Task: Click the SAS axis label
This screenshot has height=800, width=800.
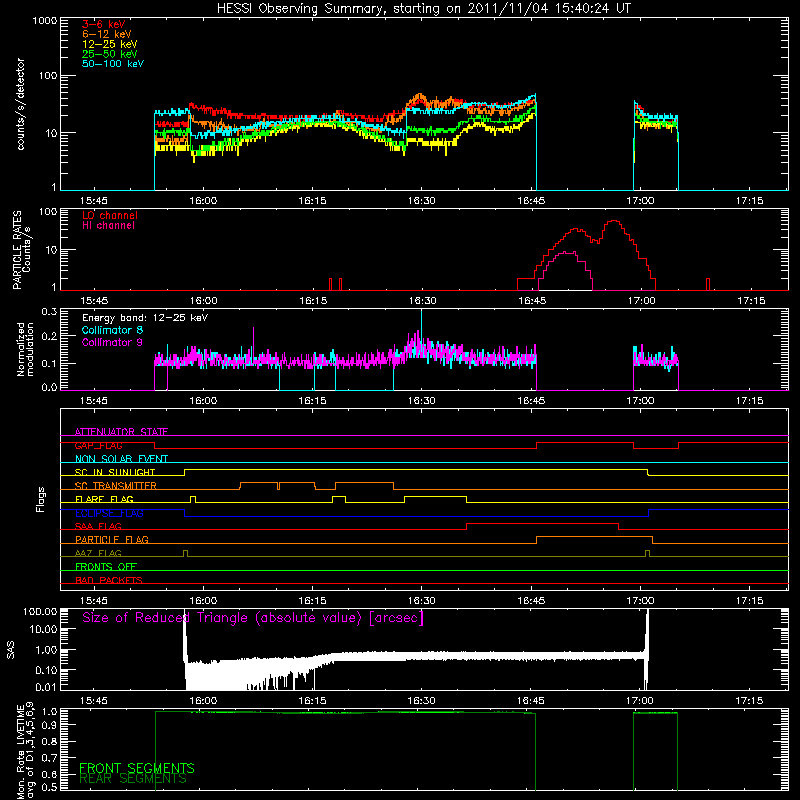Action: pos(10,650)
